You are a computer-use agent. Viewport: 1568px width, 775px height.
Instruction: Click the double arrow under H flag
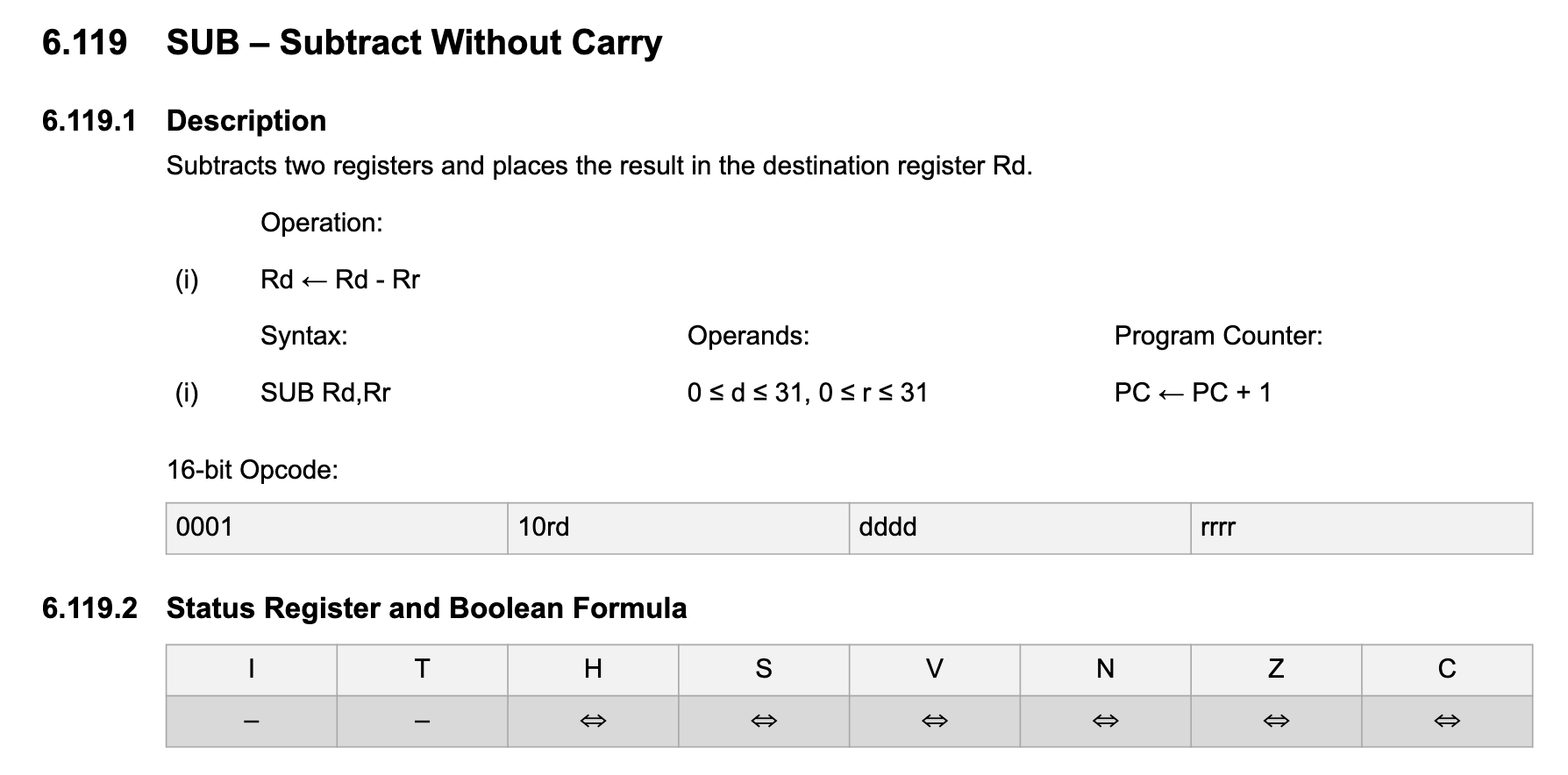point(593,722)
